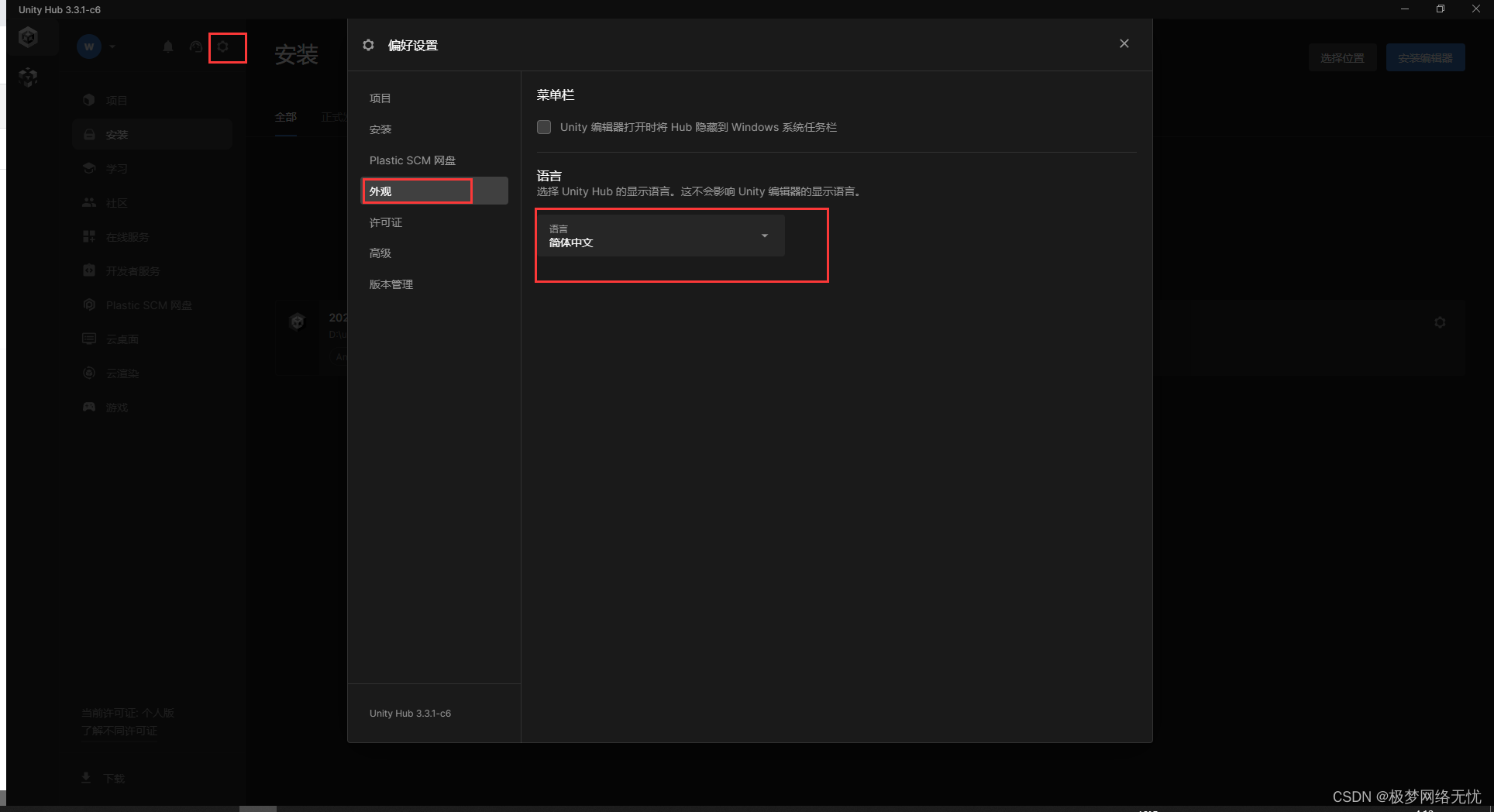Click the 在线服务 grid icon
1494x812 pixels.
(x=89, y=236)
